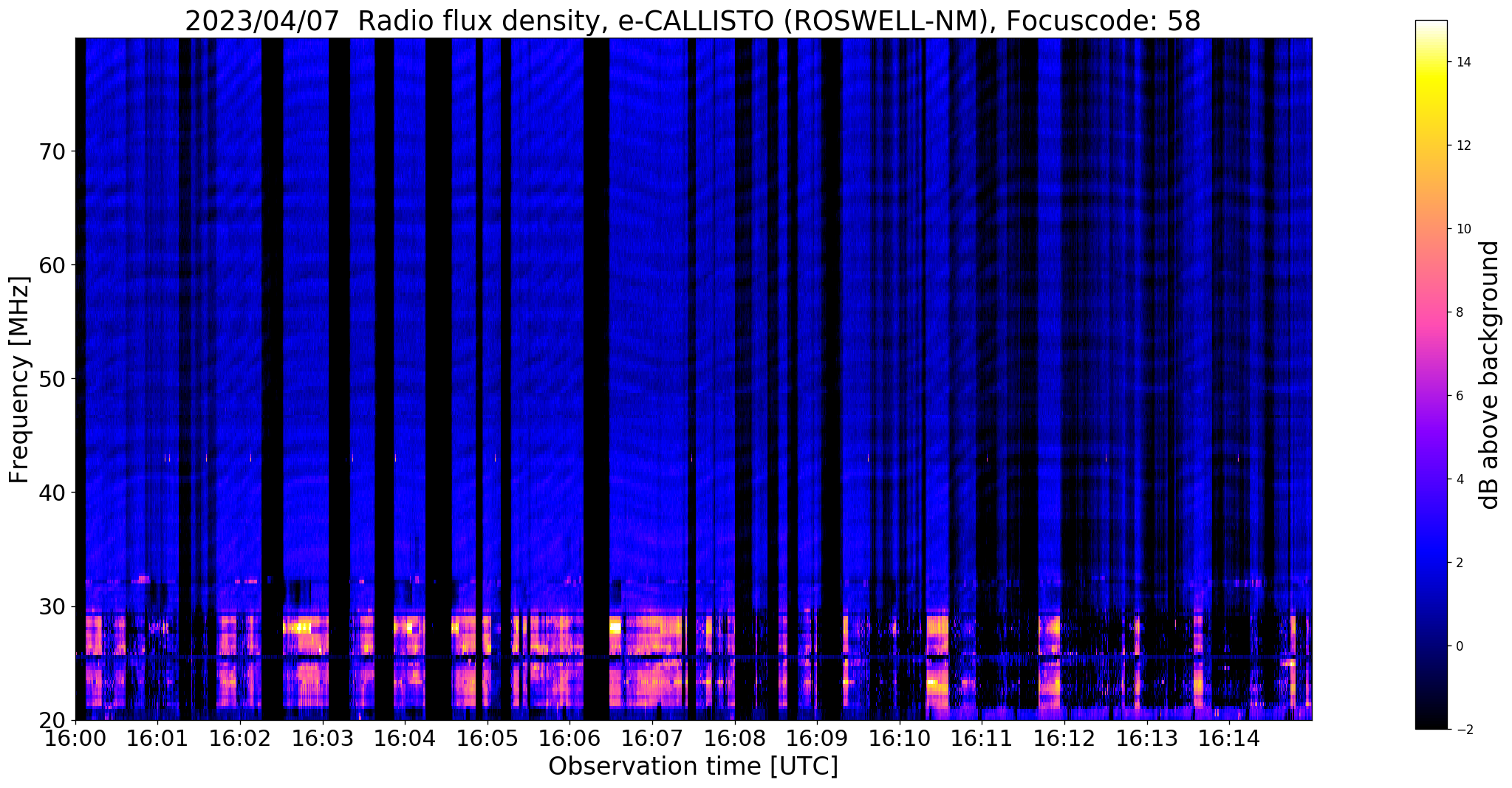The height and width of the screenshot is (788, 1512).
Task: Click the 40 MHz frequency tick label
Action: coord(52,493)
